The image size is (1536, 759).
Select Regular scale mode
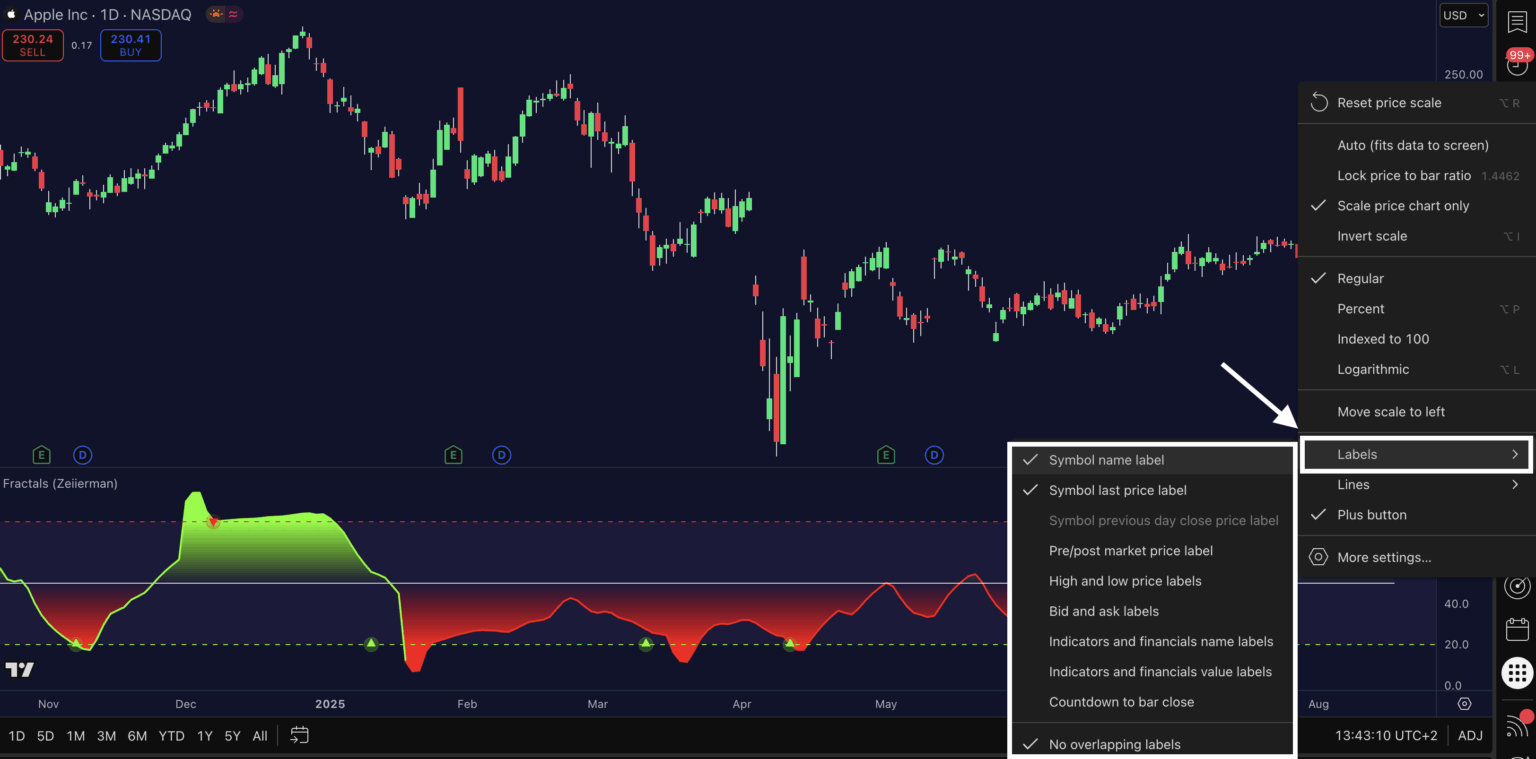(1416, 278)
